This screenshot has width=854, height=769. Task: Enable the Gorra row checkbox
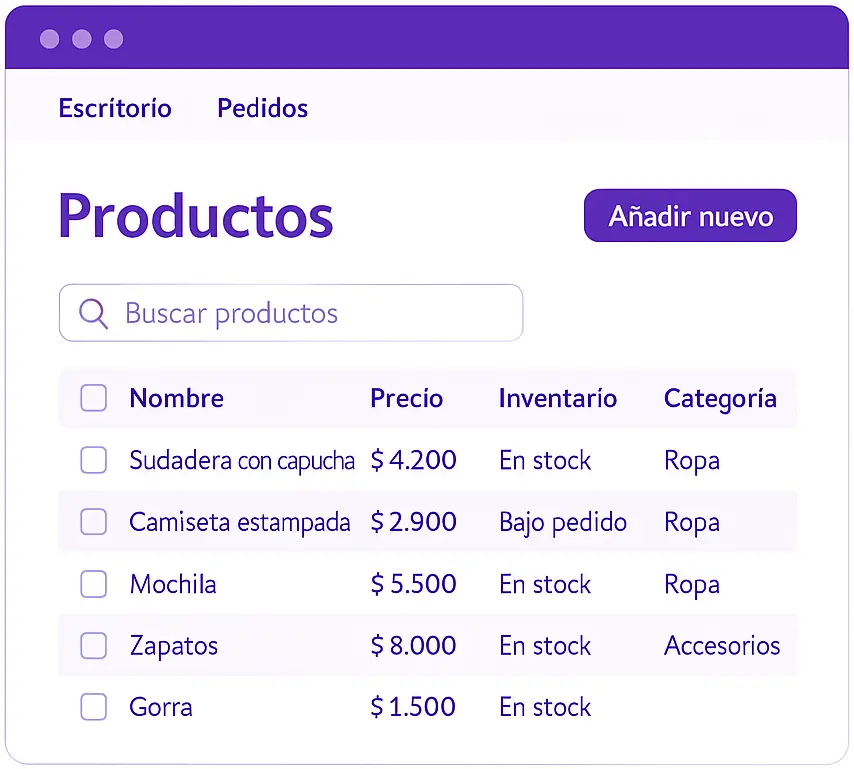(x=93, y=707)
